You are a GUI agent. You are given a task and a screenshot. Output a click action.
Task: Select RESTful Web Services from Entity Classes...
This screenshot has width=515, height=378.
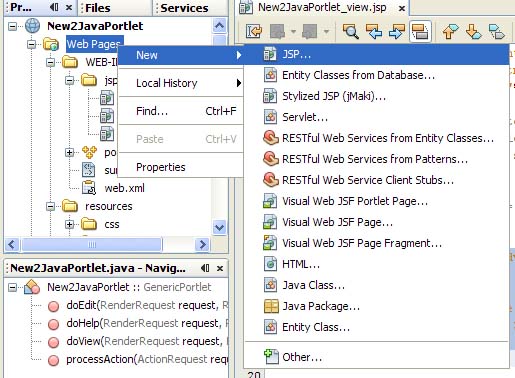click(376, 138)
